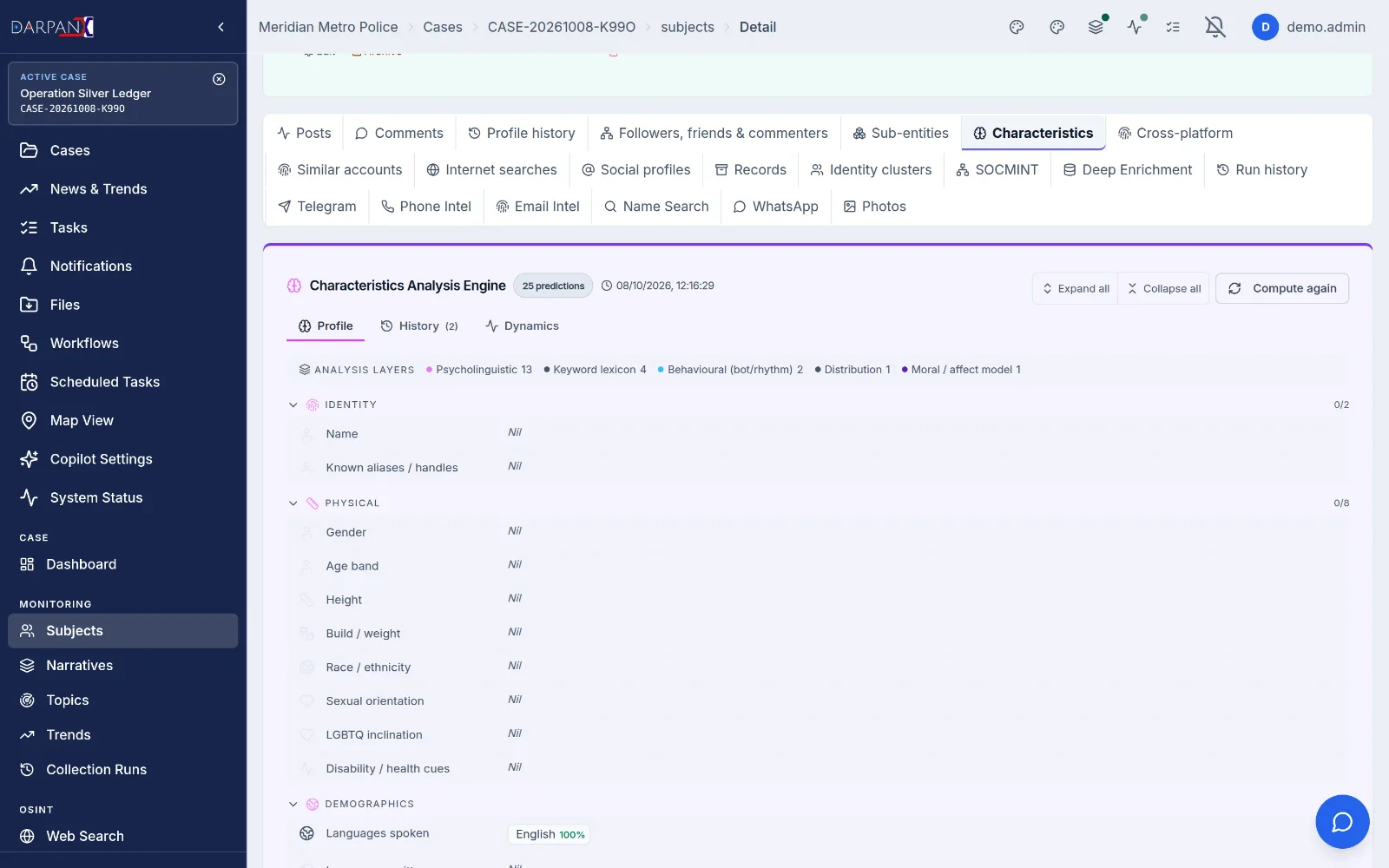Collapse all characteristic sections
This screenshot has height=868, width=1389.
(x=1164, y=288)
